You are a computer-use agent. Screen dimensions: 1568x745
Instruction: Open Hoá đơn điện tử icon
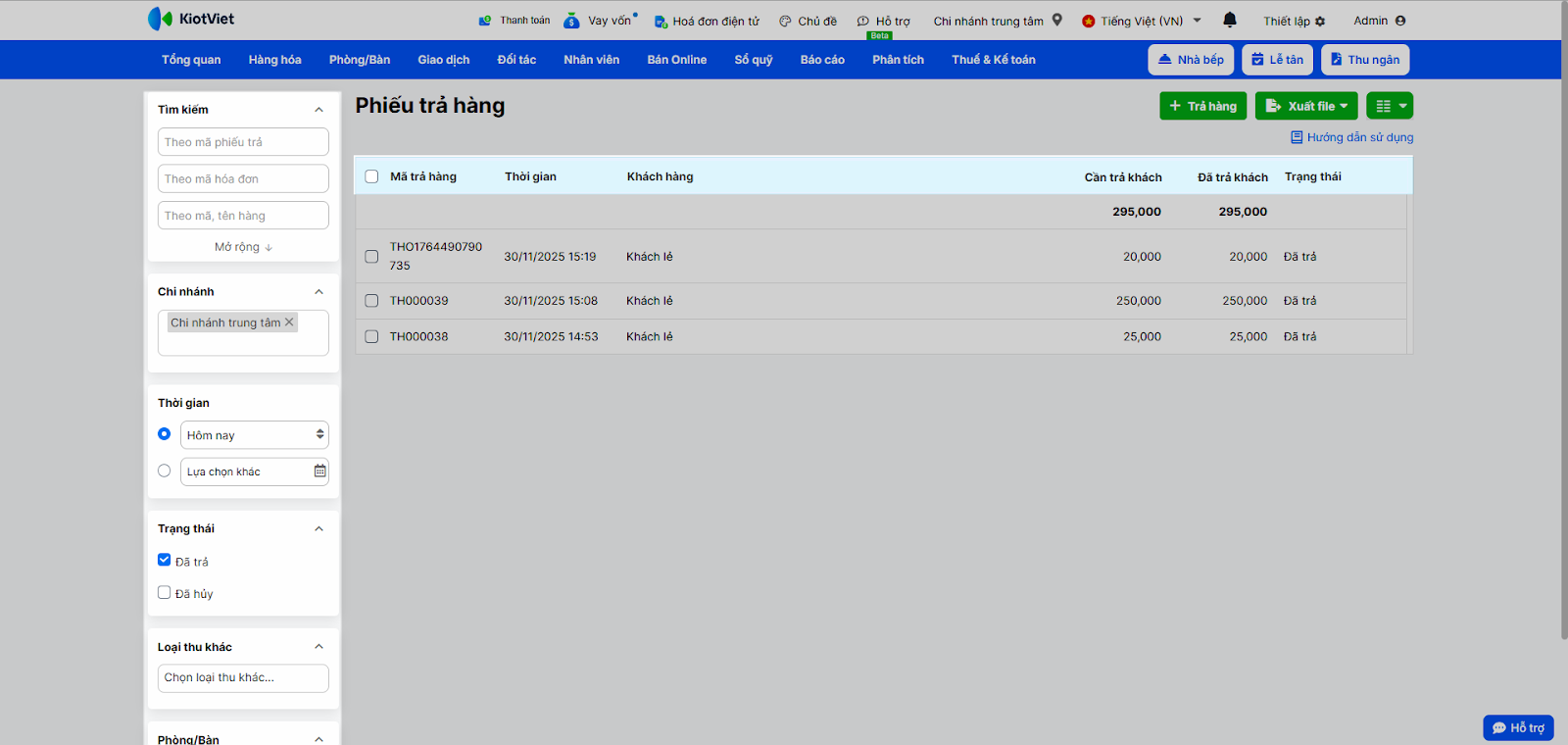pyautogui.click(x=661, y=22)
